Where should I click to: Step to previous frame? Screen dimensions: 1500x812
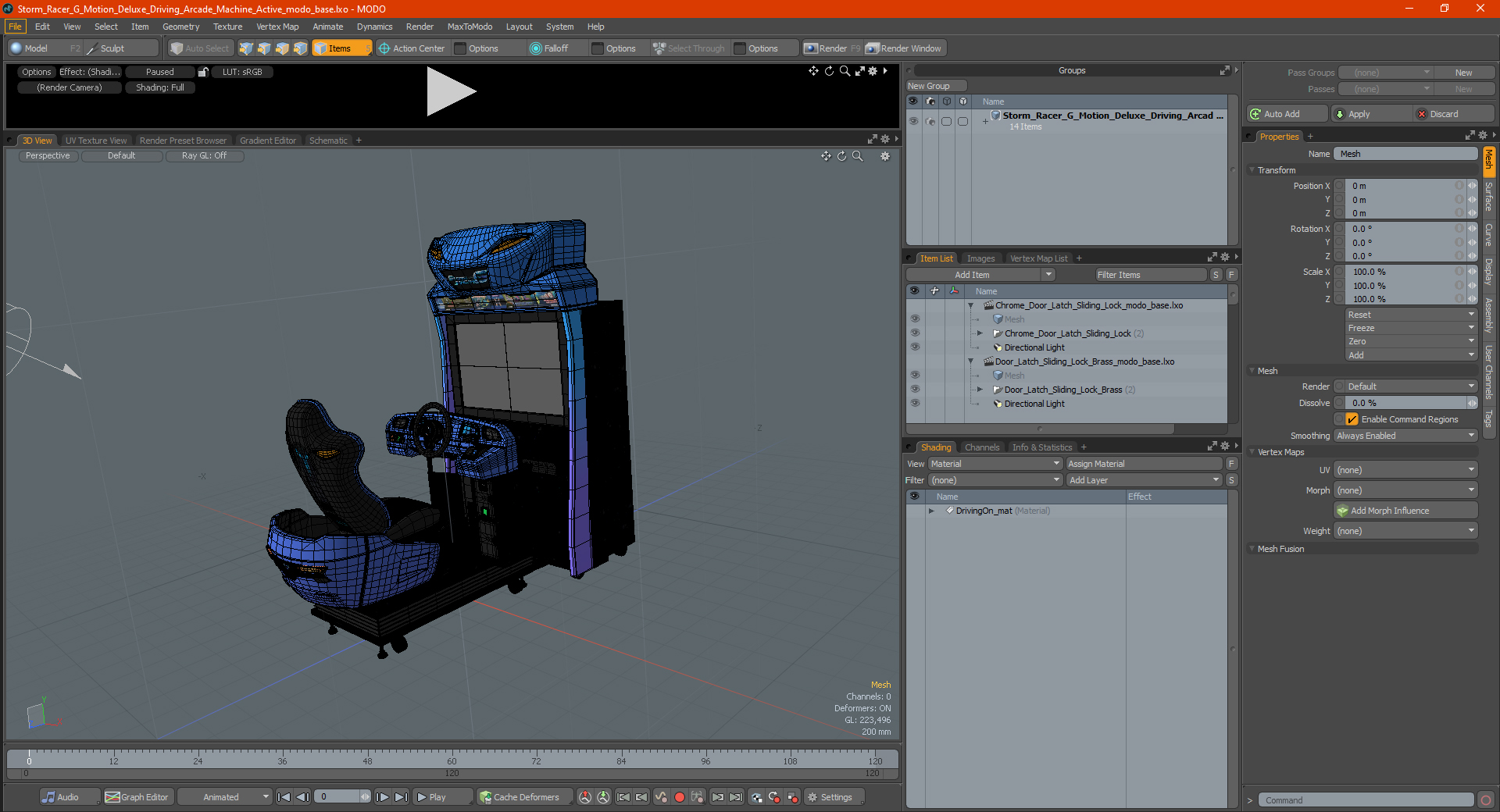(302, 797)
